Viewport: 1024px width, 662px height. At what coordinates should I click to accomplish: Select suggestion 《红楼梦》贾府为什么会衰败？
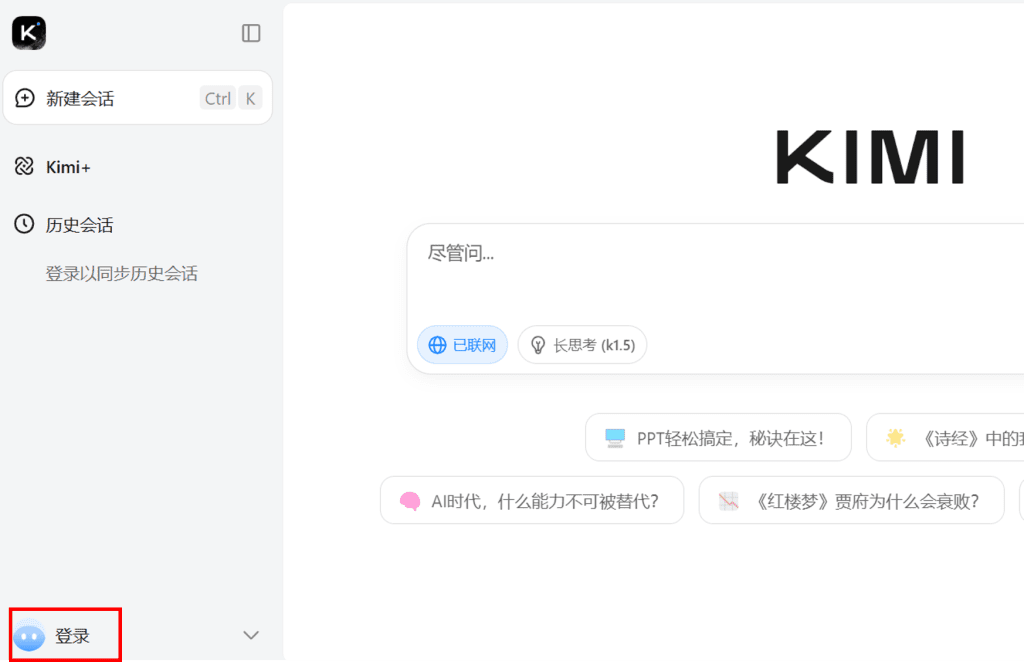tap(851, 501)
